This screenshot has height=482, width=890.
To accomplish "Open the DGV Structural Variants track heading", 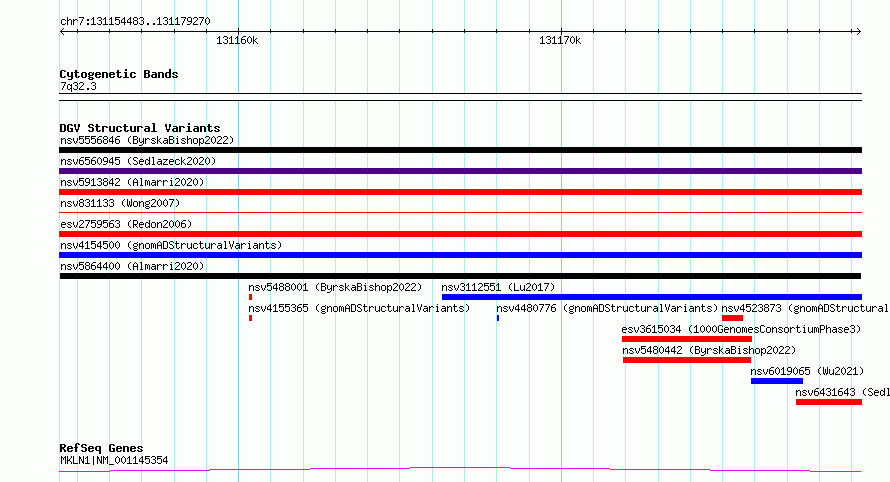I will (140, 128).
